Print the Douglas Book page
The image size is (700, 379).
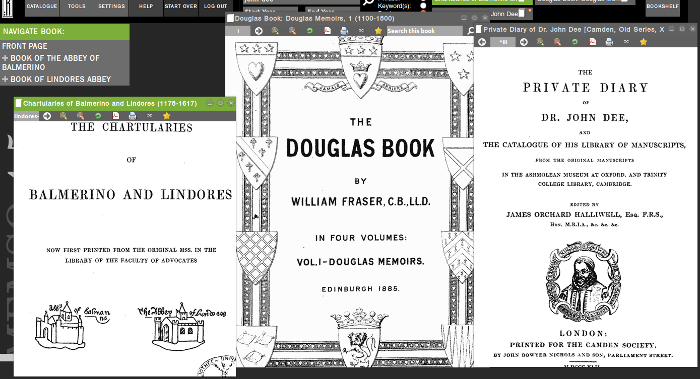click(x=344, y=31)
